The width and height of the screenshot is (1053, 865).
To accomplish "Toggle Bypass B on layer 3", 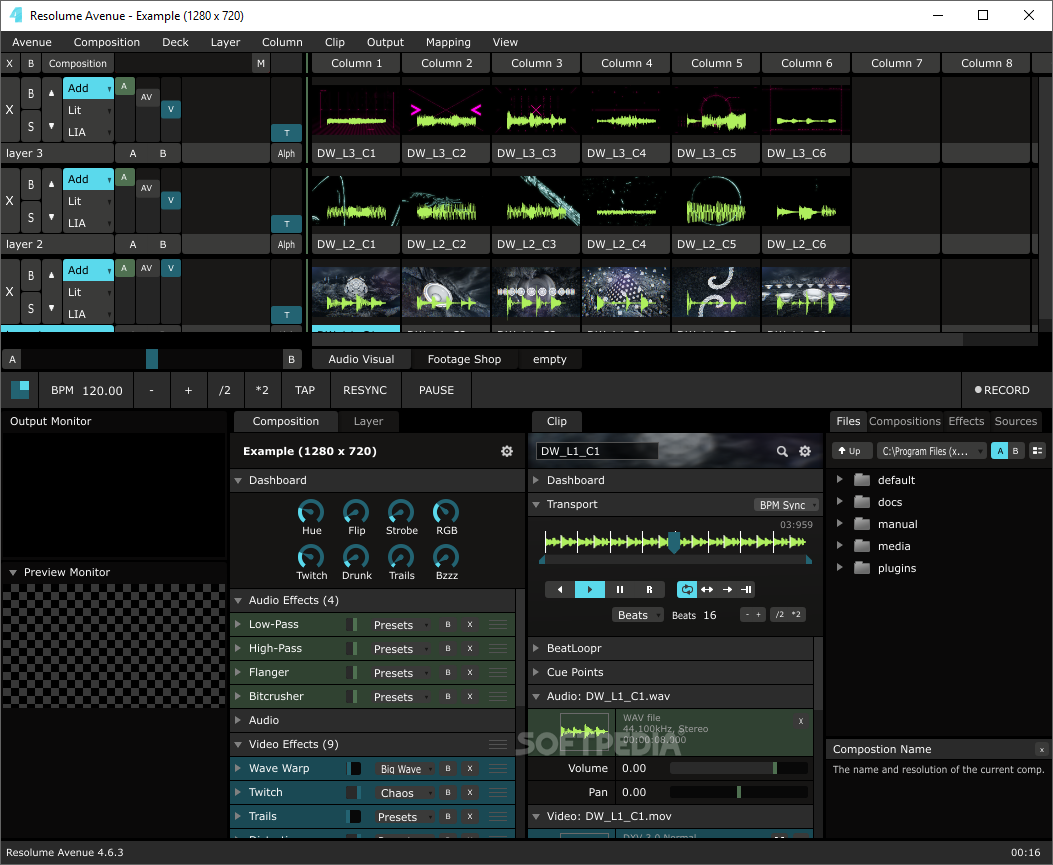I will 31,95.
